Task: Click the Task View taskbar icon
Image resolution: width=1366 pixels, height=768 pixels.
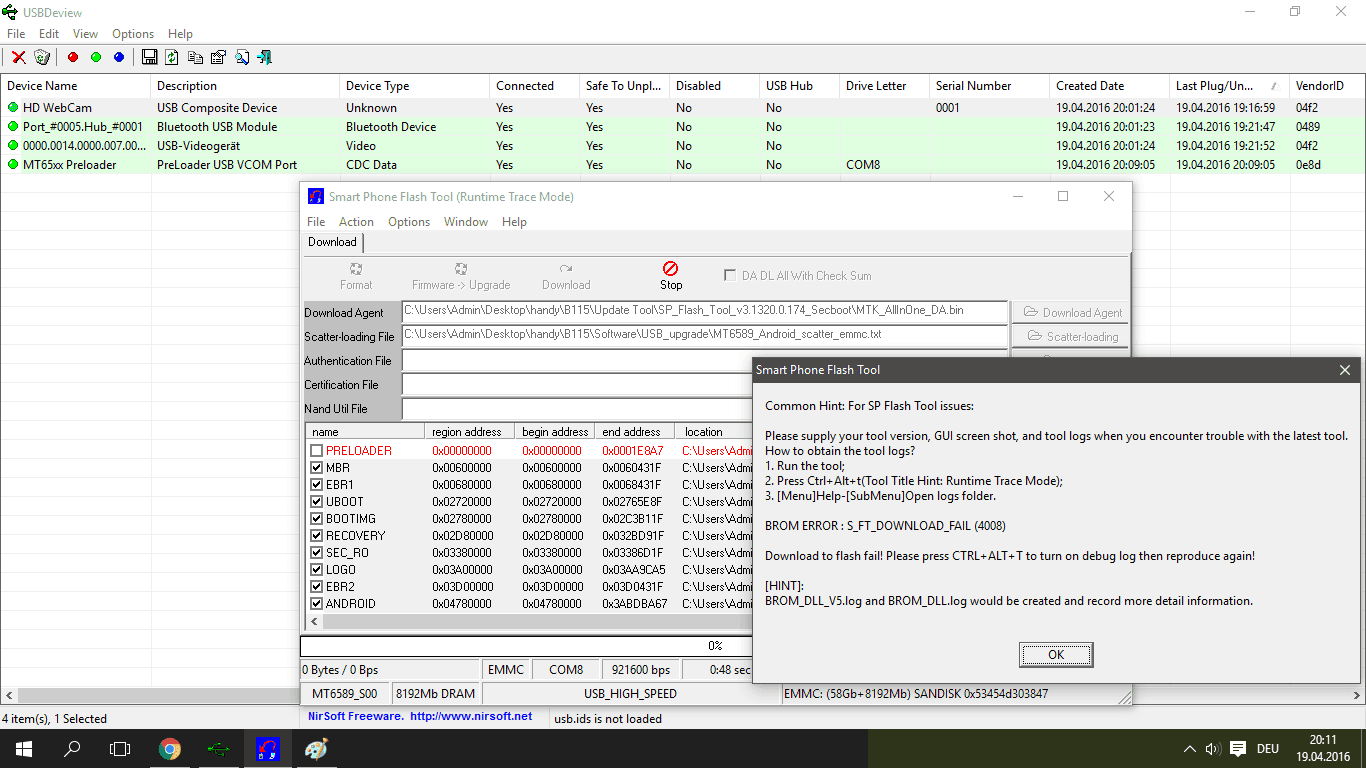Action: [120, 748]
